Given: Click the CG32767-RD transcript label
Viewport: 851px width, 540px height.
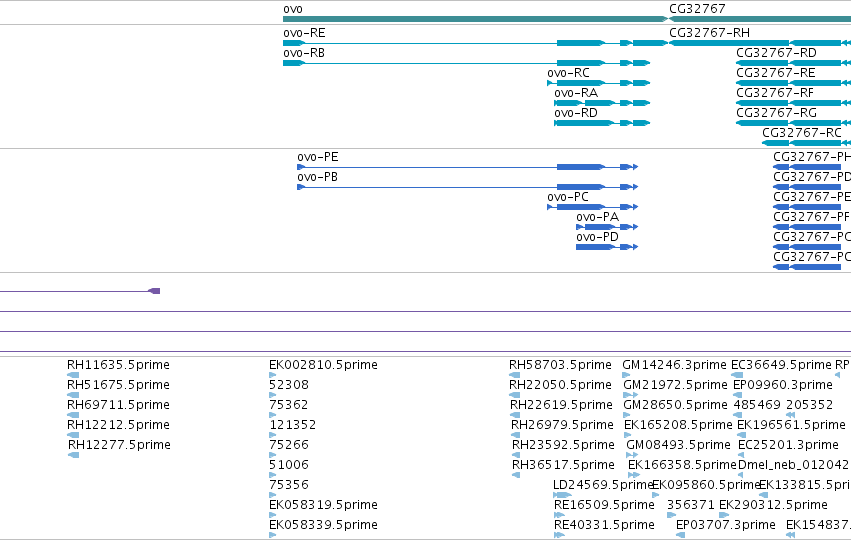Looking at the screenshot, I should point(776,53).
